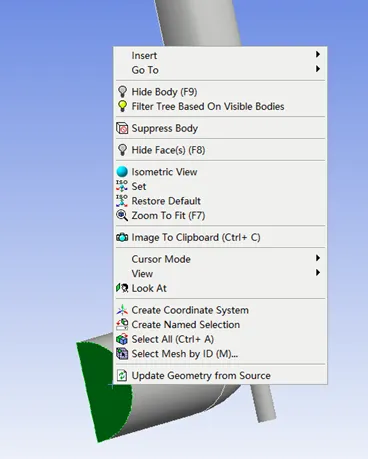The width and height of the screenshot is (368, 459).
Task: Select Suppress Body from context menu
Action: point(221,128)
